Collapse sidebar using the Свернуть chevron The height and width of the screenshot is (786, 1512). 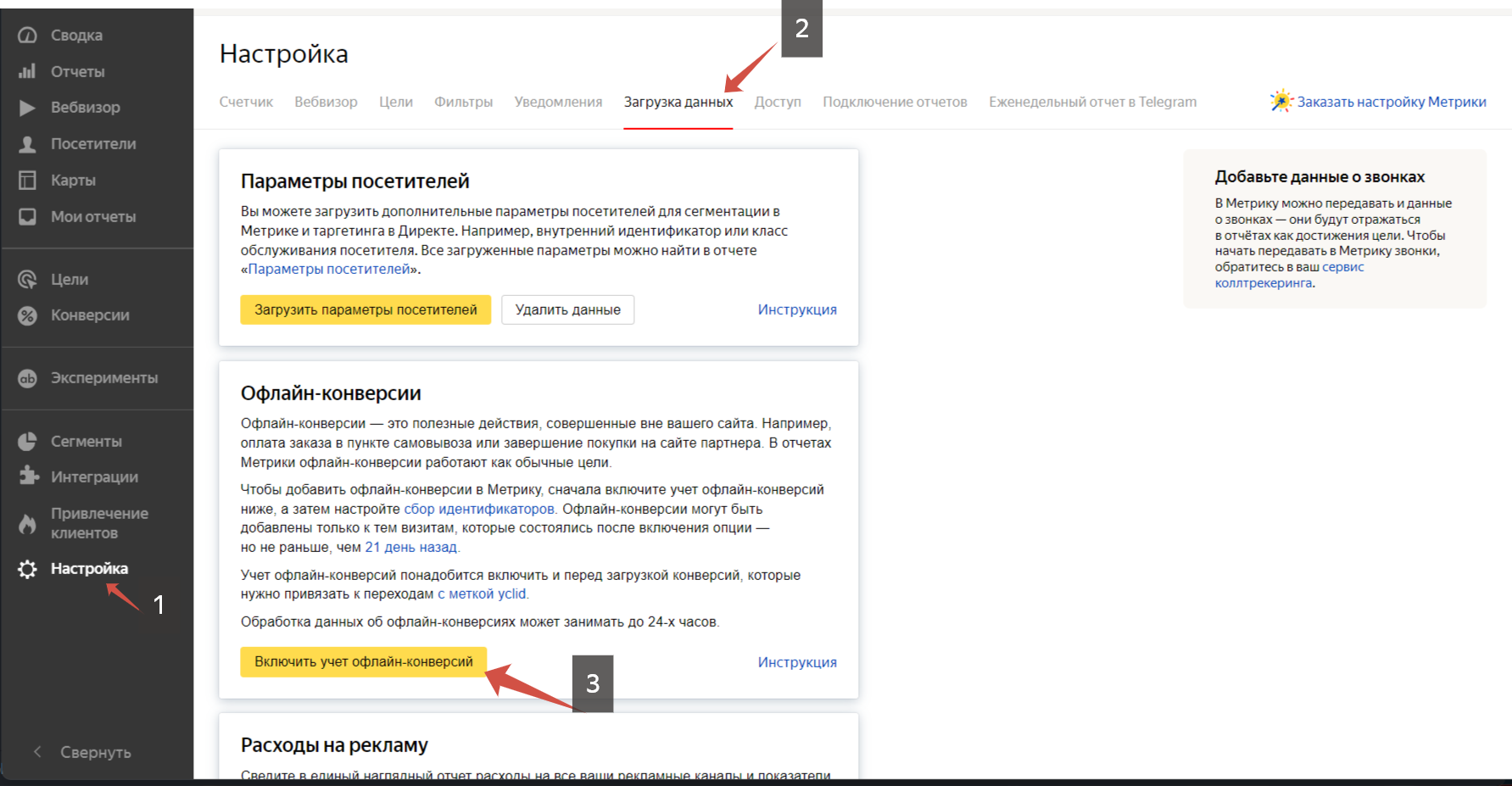(x=37, y=752)
